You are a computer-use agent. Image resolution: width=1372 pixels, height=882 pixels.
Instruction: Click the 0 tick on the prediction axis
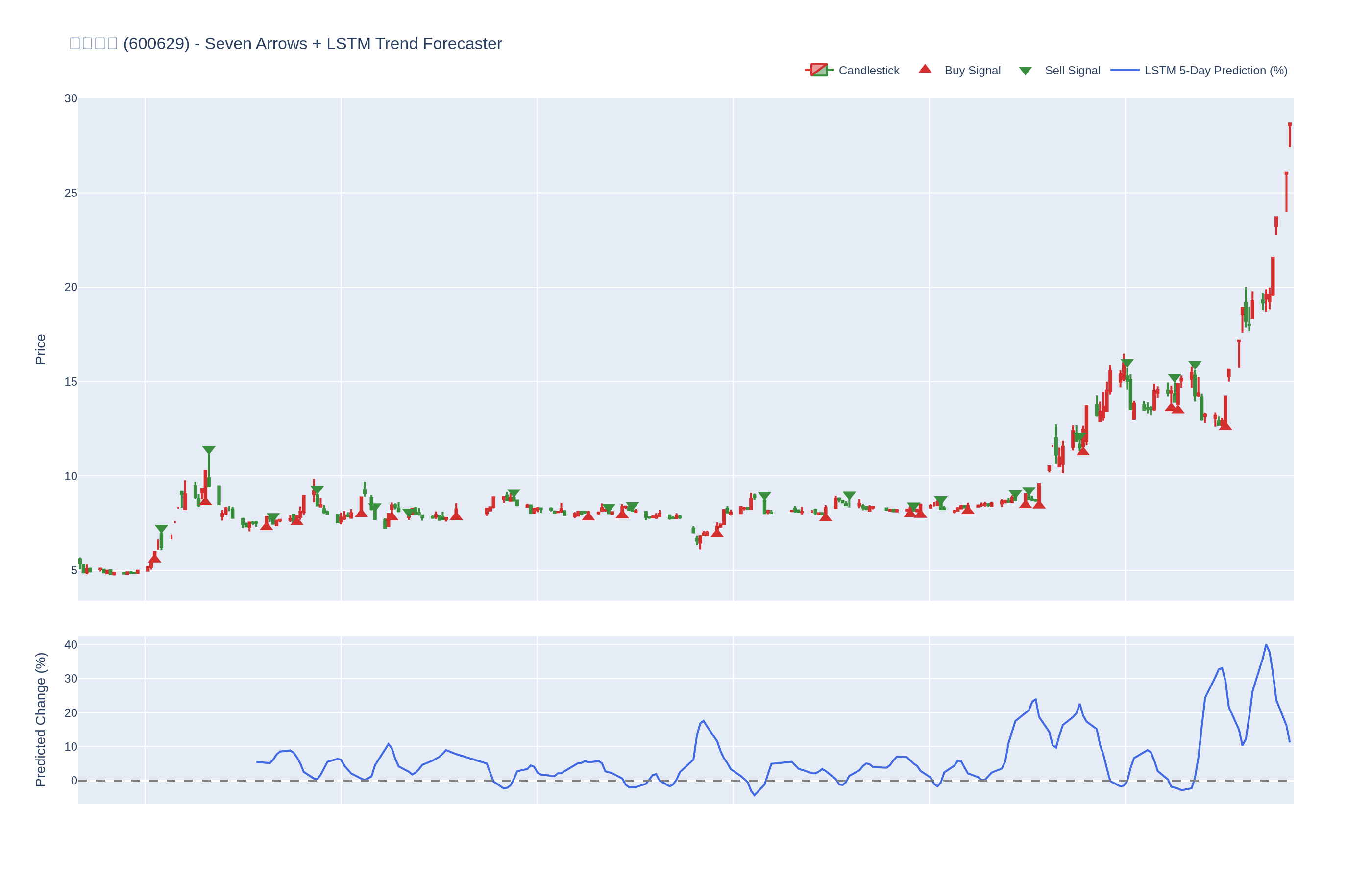tap(74, 781)
